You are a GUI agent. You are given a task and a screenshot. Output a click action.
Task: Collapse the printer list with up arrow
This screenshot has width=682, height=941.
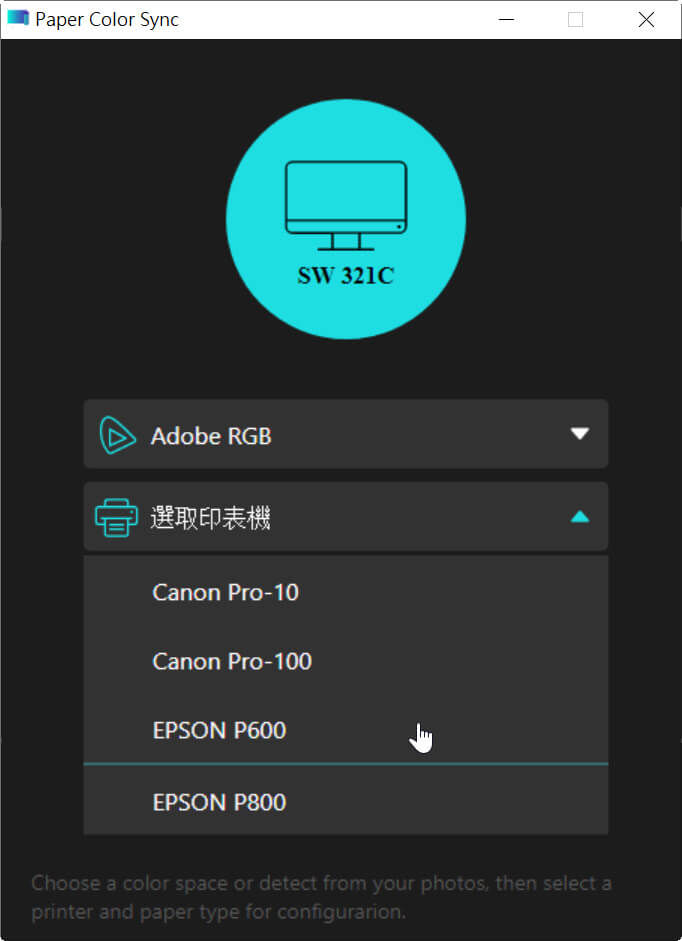(x=579, y=516)
